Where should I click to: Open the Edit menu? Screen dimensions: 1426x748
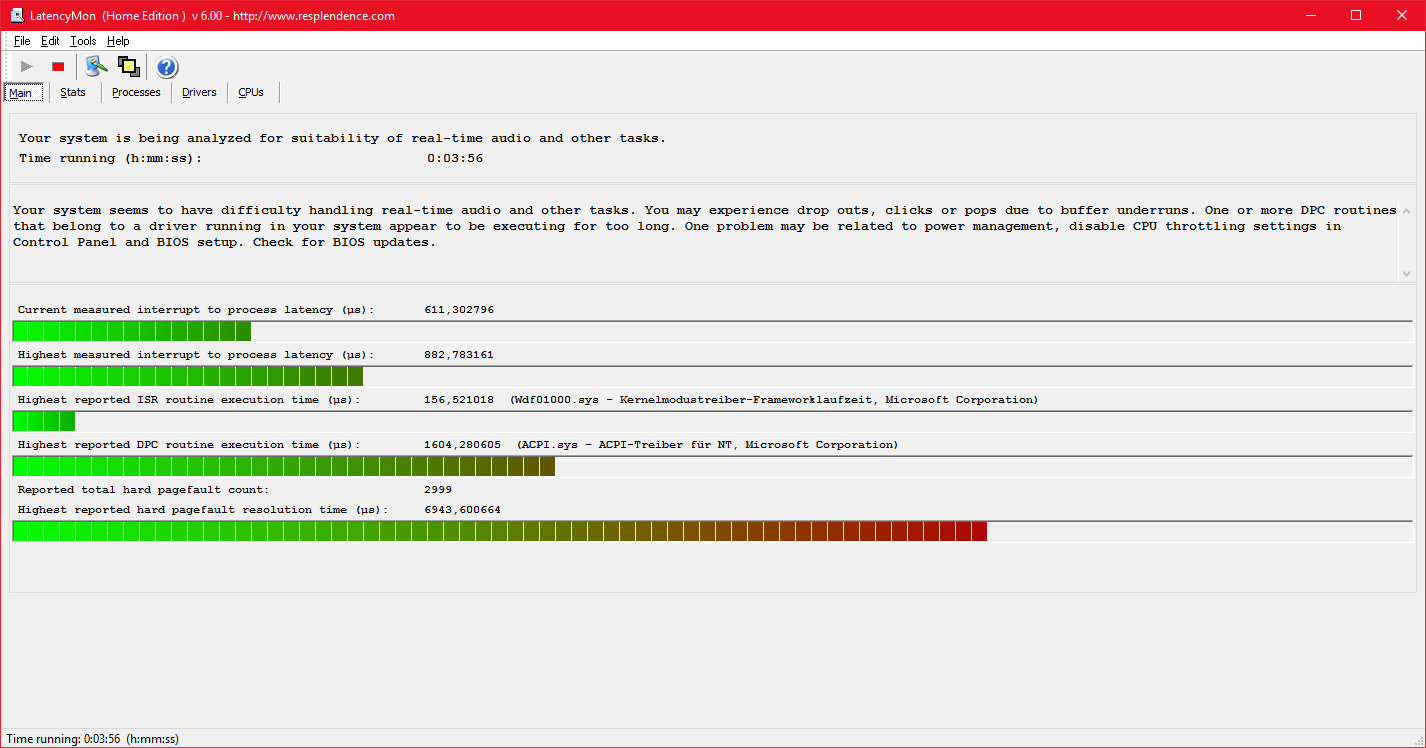coord(50,41)
